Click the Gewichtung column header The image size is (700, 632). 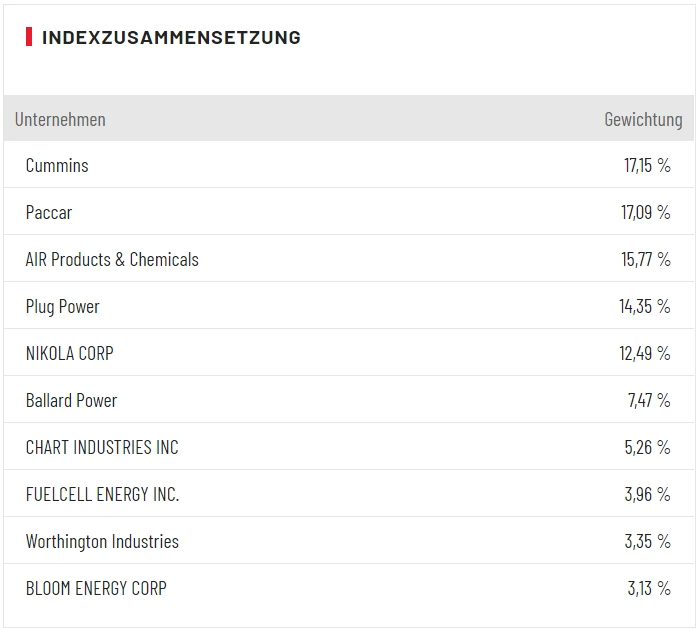pyautogui.click(x=643, y=119)
